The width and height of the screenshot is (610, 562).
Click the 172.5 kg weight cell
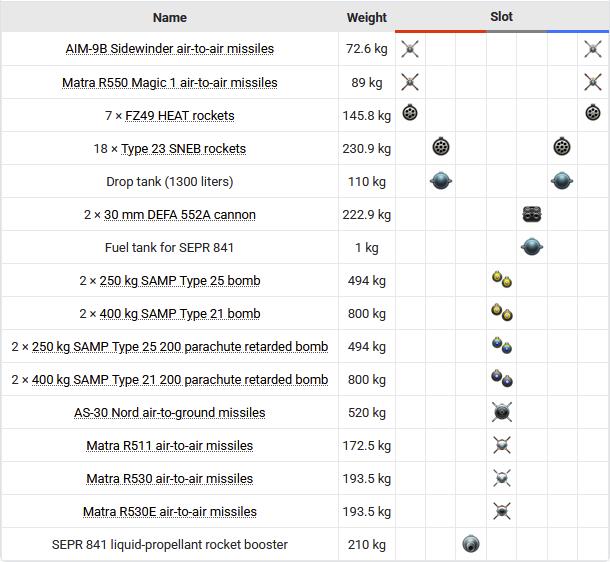pyautogui.click(x=367, y=446)
